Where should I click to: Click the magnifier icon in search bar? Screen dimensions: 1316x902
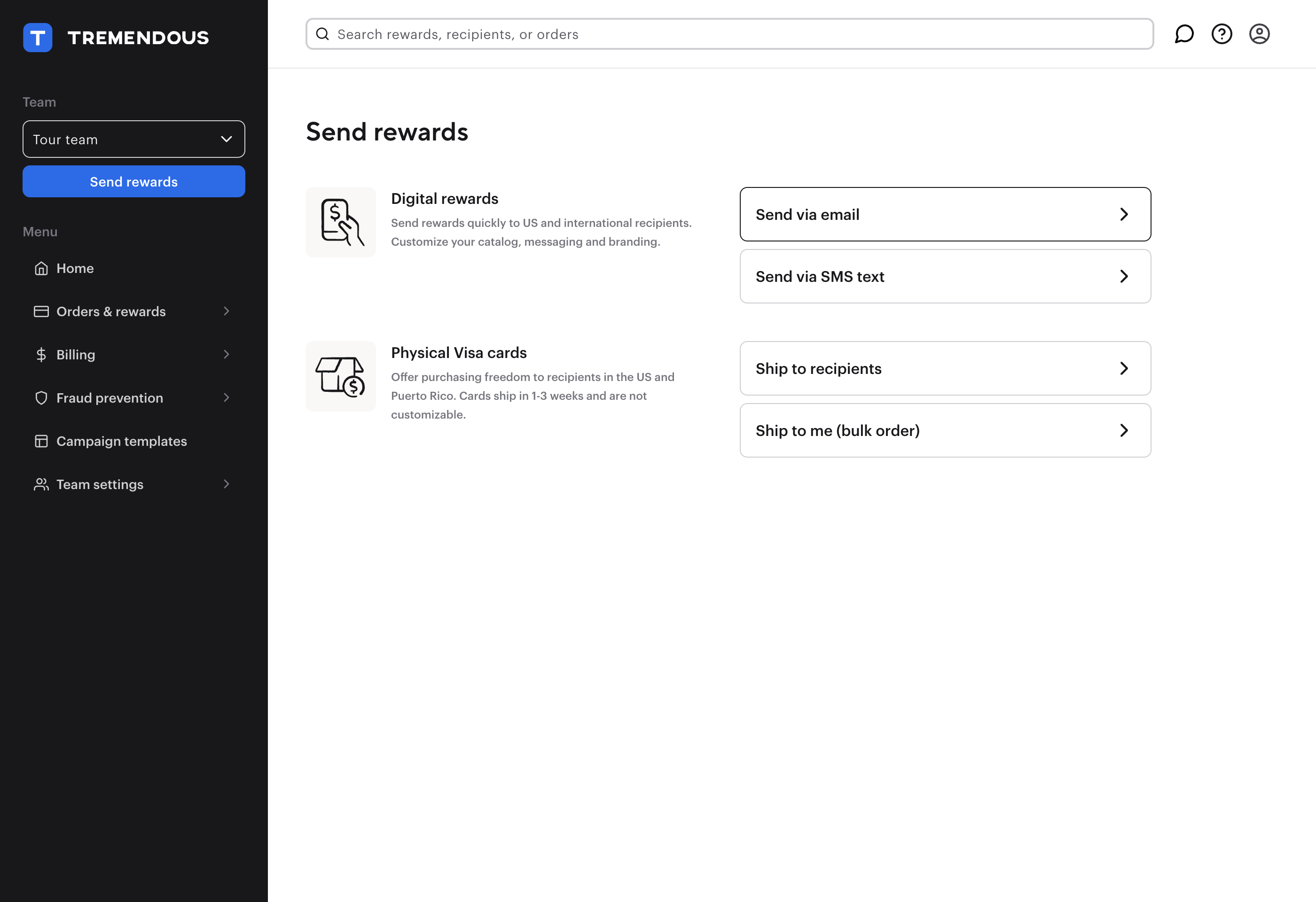click(x=322, y=34)
